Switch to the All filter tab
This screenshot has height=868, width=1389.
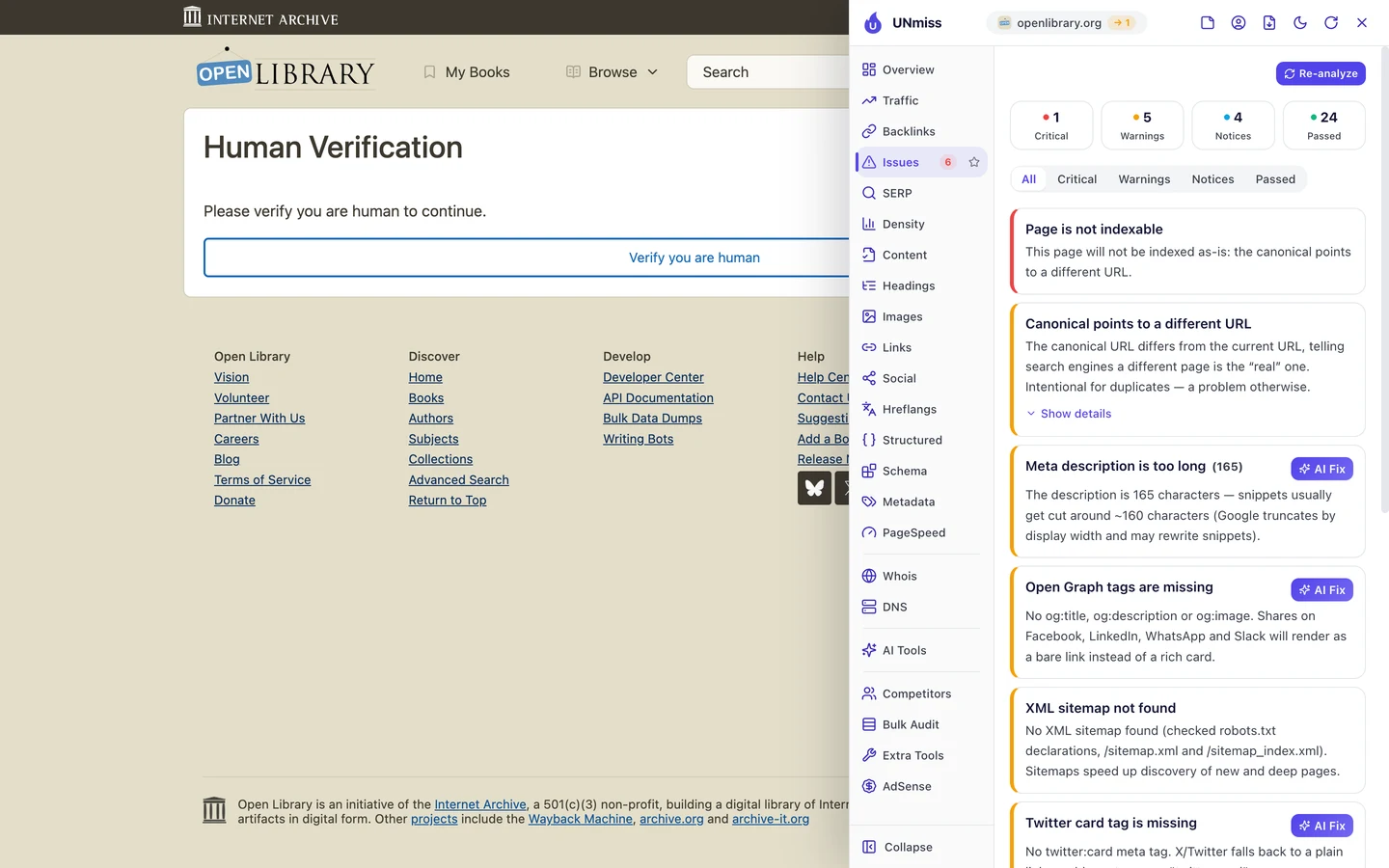pyautogui.click(x=1029, y=179)
